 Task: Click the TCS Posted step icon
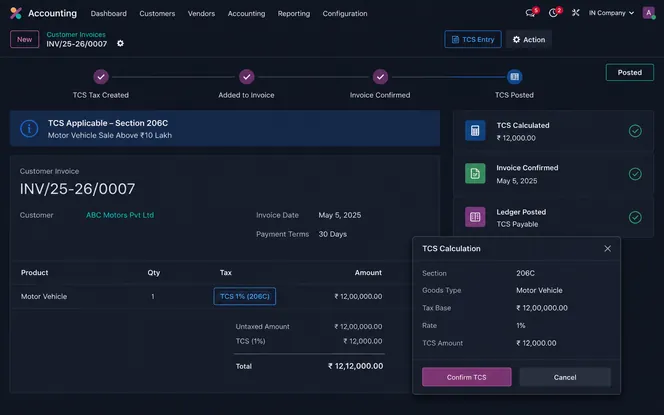click(515, 77)
